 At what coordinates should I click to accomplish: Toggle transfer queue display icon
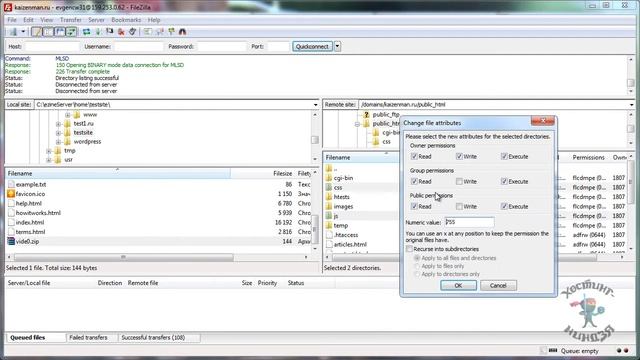(x=71, y=32)
